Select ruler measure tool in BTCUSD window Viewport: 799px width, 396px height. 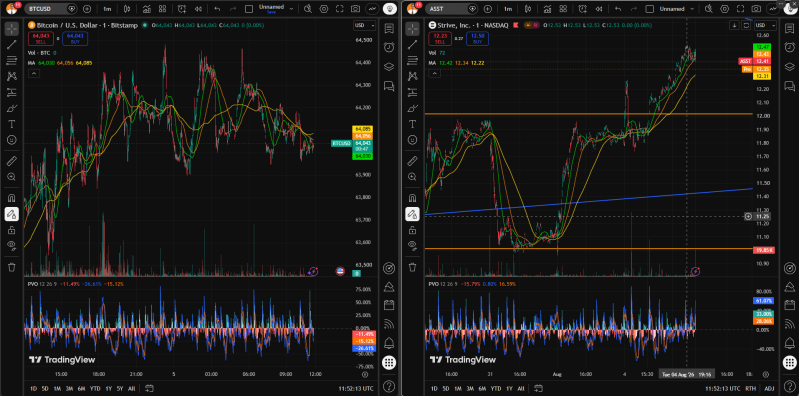(x=12, y=161)
